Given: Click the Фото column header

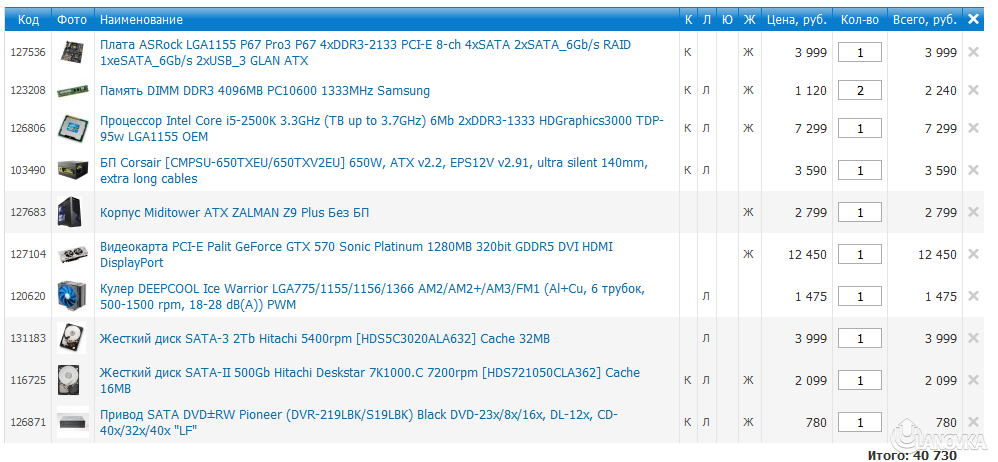Looking at the screenshot, I should coord(72,20).
